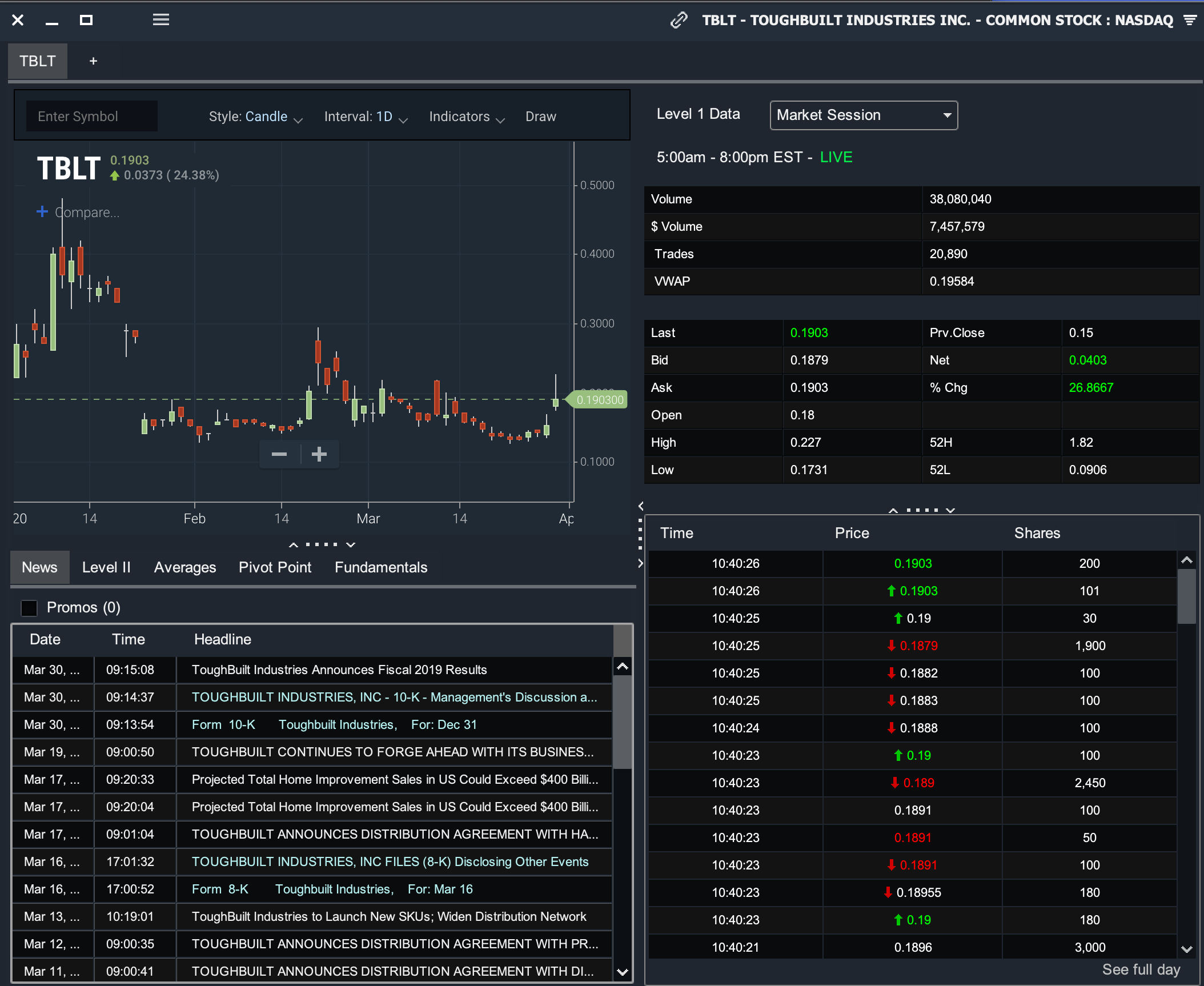1204x986 pixels.
Task: Open the hamburger menu icon
Action: (x=161, y=20)
